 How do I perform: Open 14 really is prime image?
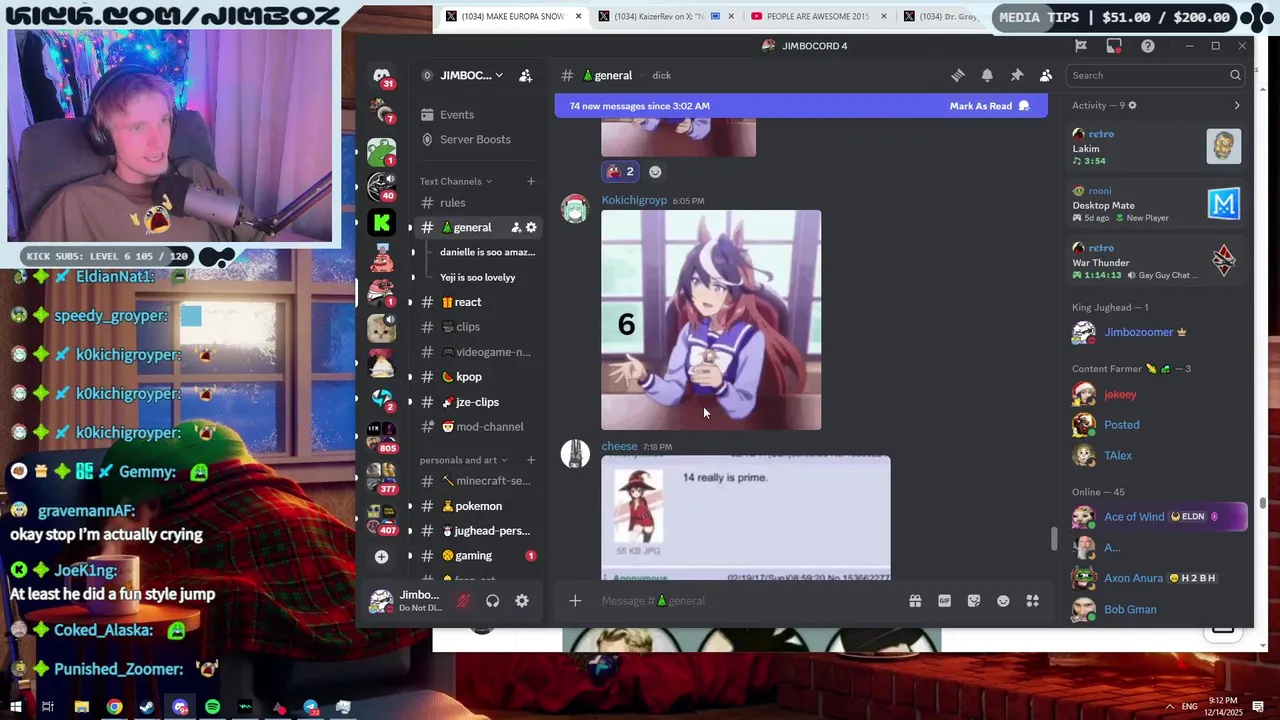(x=745, y=518)
